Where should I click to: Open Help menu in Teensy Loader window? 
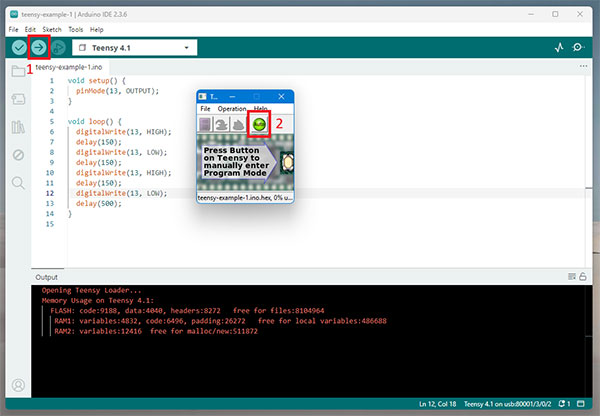pyautogui.click(x=261, y=109)
